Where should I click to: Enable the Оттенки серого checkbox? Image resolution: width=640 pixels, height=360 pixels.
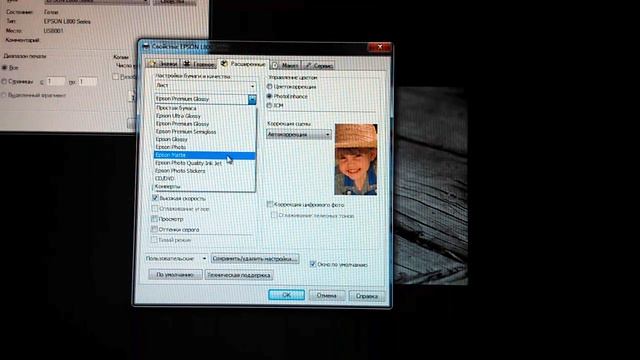coord(155,229)
